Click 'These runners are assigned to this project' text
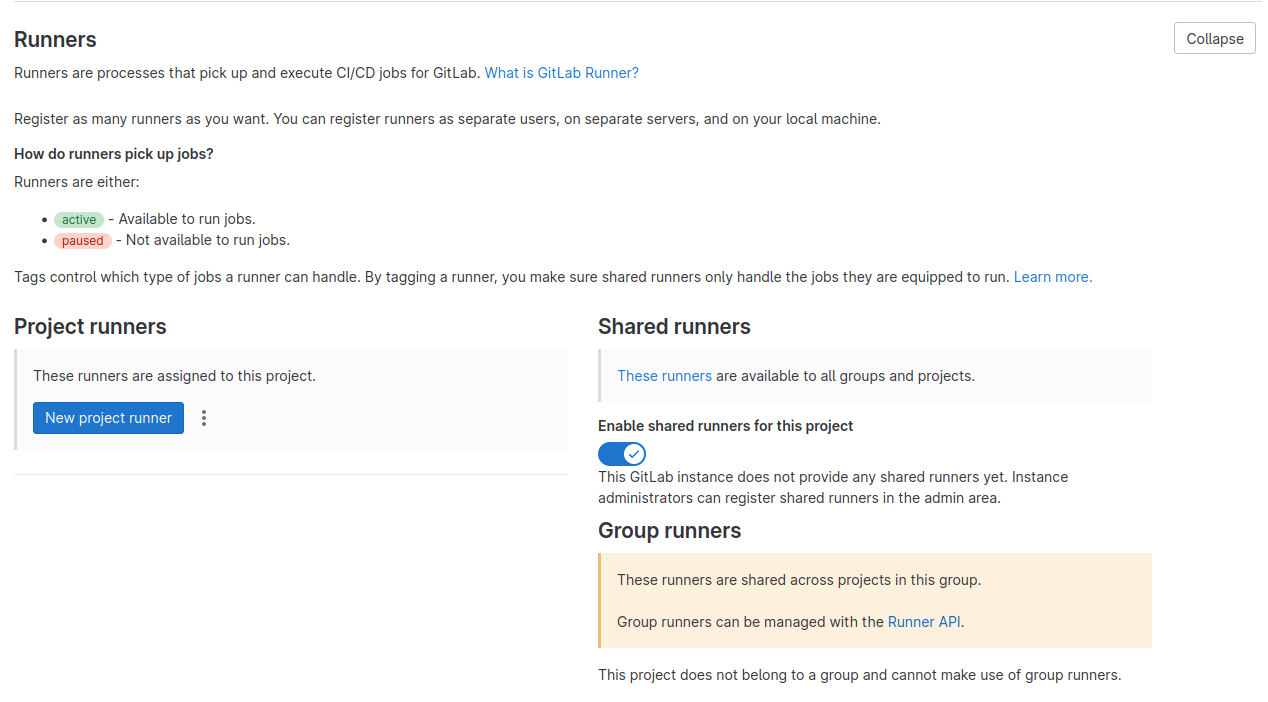 (x=174, y=376)
